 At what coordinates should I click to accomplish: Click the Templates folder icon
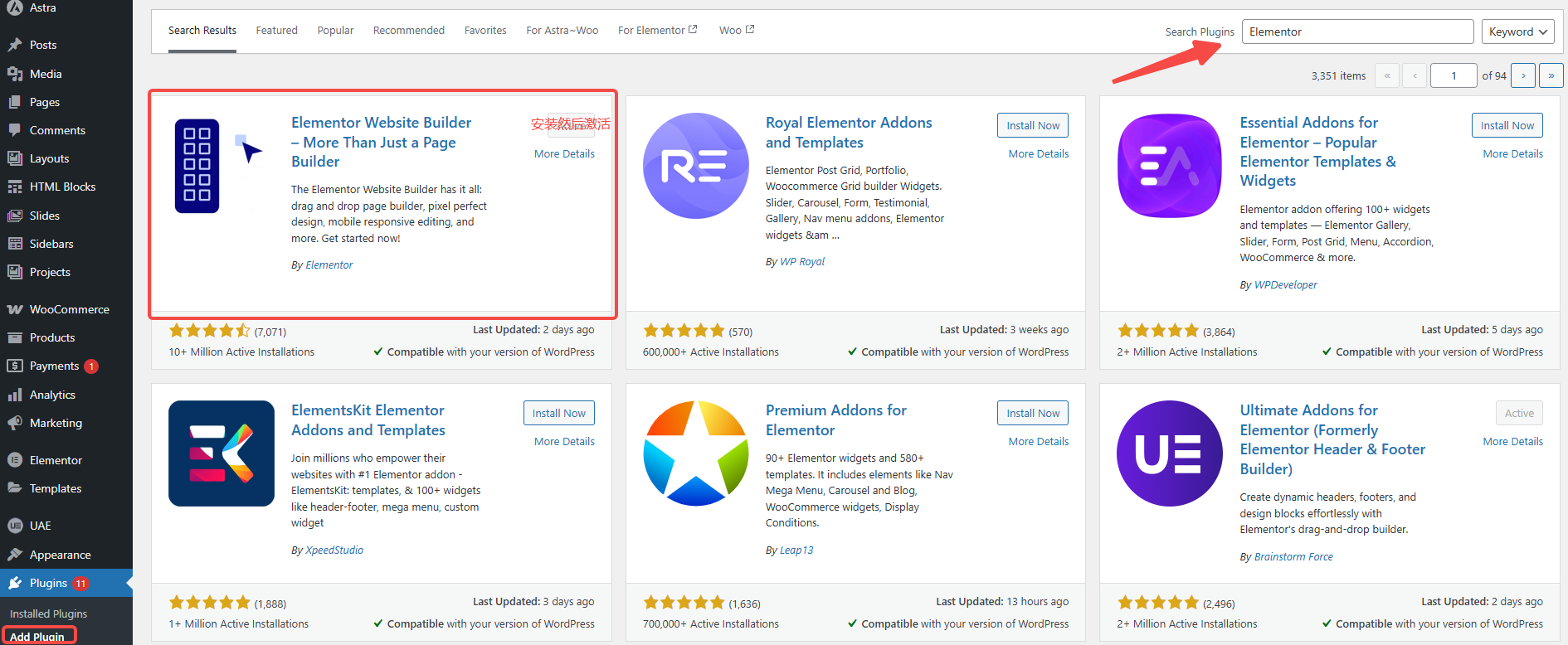click(x=15, y=488)
